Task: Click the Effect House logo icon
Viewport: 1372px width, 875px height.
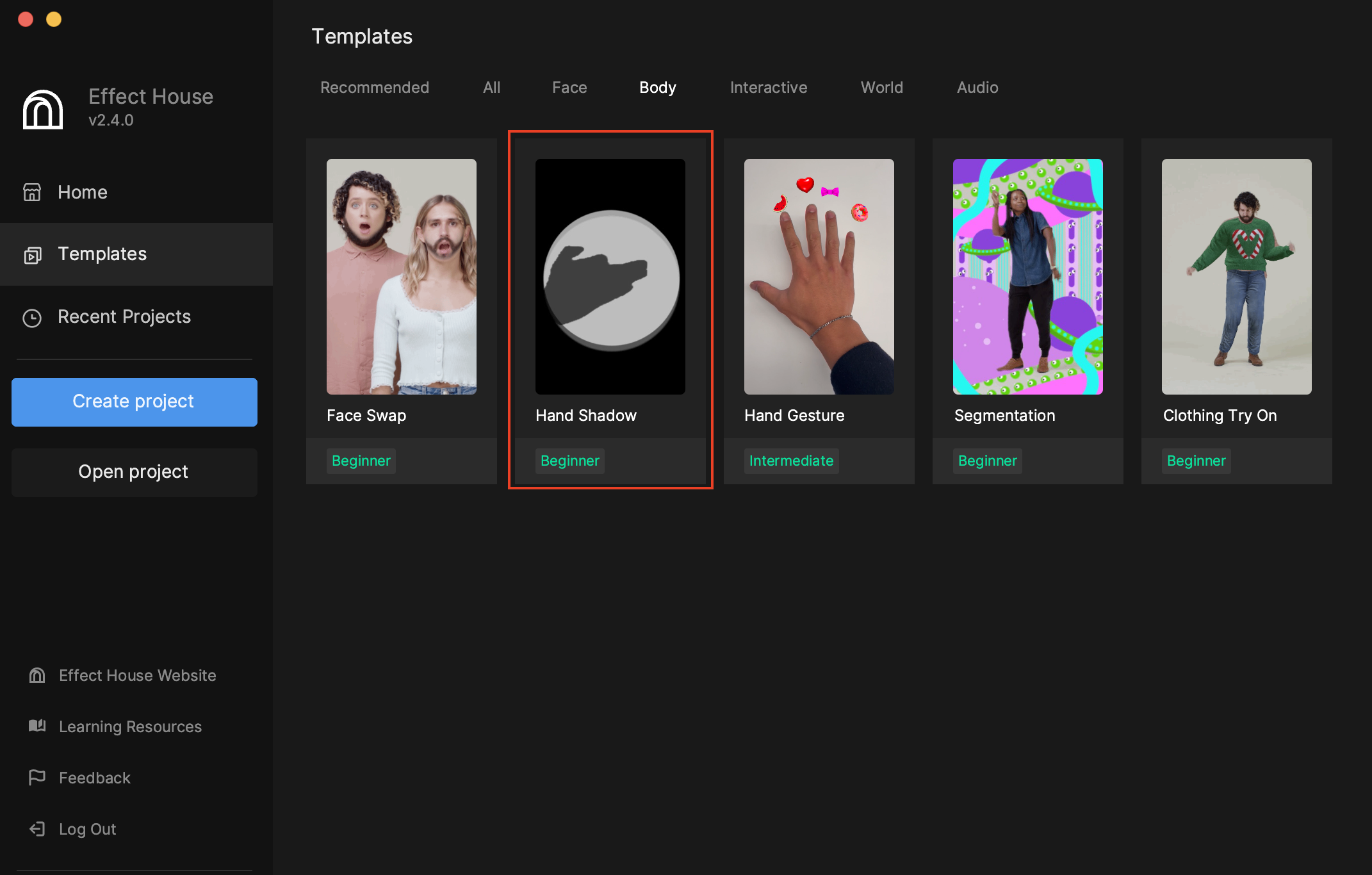Action: 43,110
